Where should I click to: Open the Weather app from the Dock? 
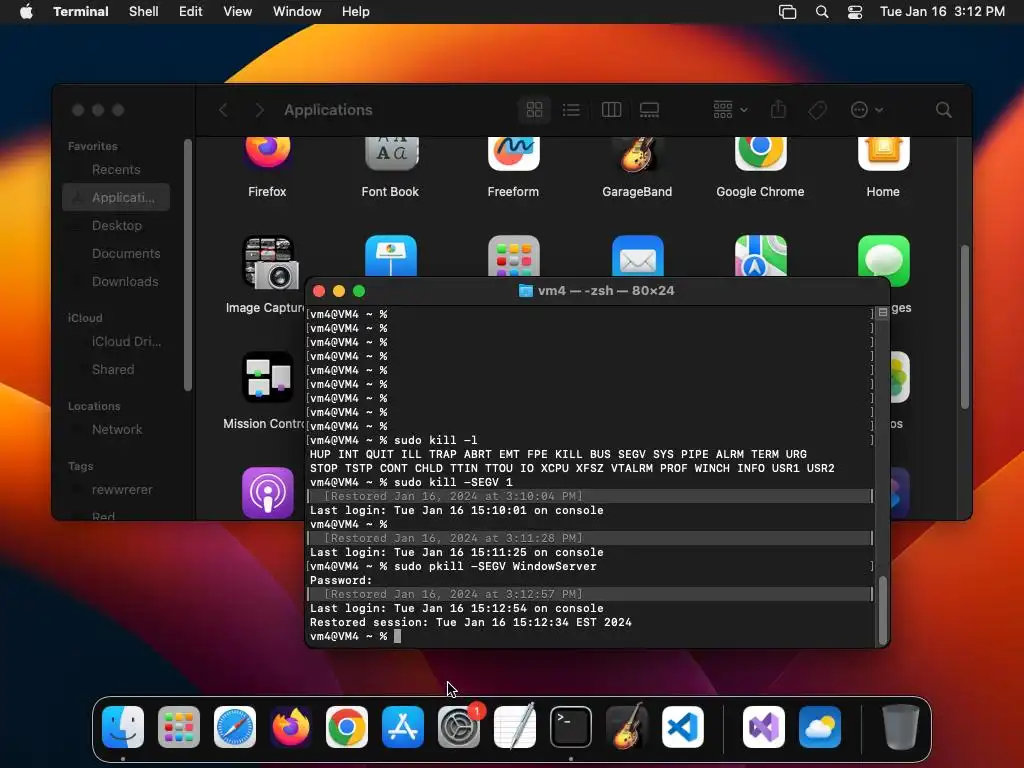pos(820,727)
